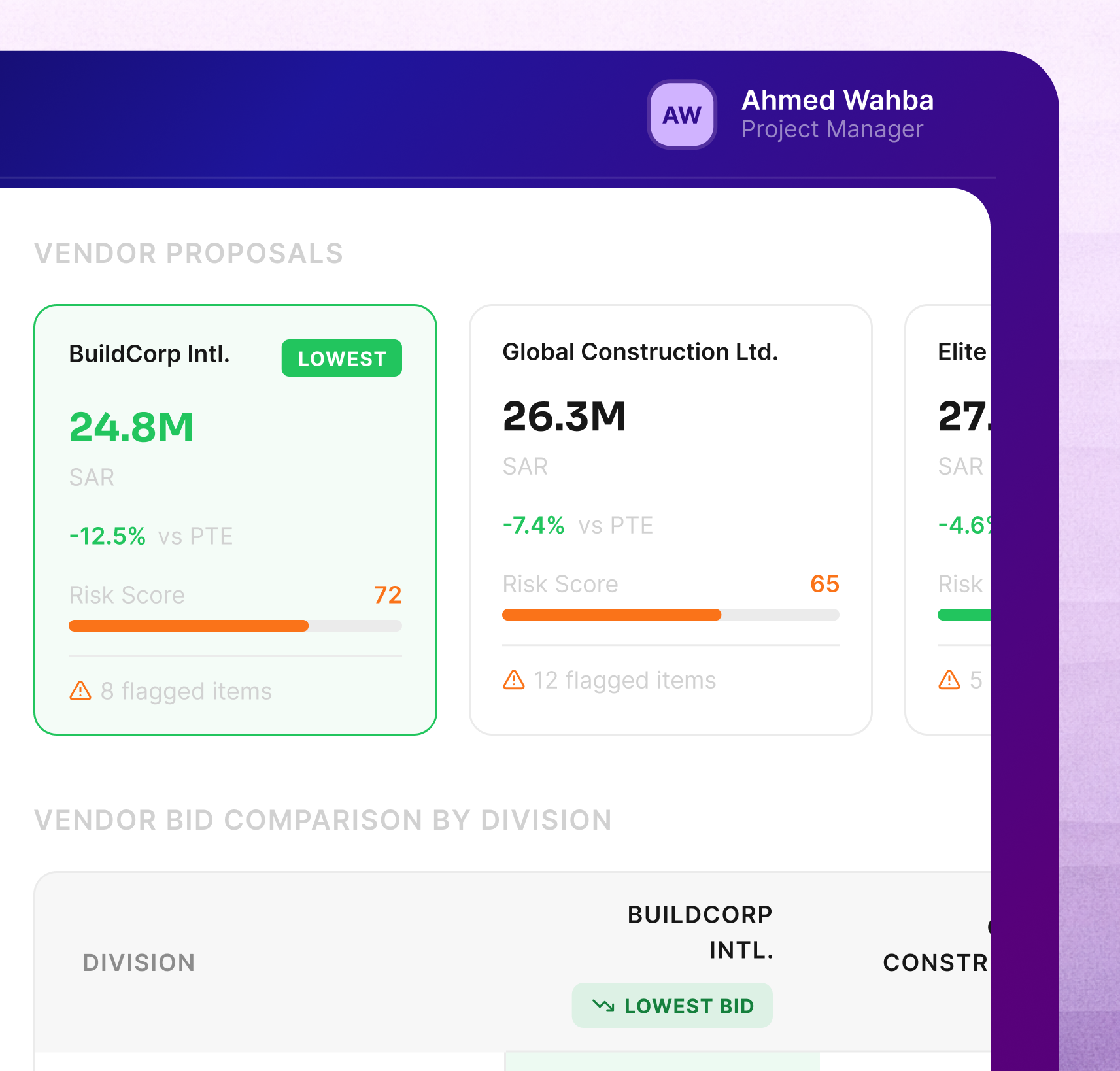
Task: Click Ahmed Wahba profile name
Action: [838, 100]
